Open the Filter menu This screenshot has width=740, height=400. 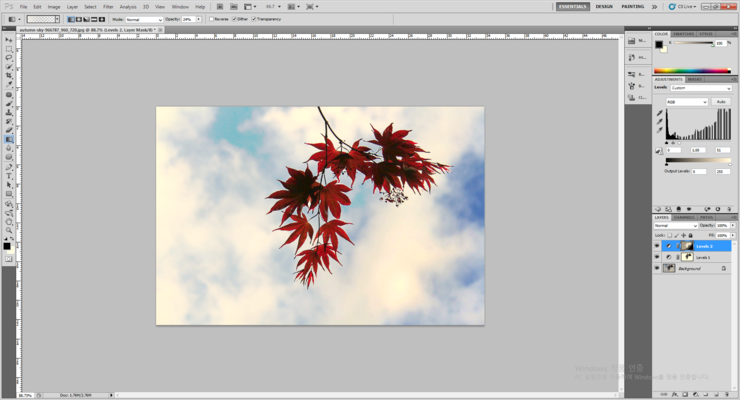point(108,6)
